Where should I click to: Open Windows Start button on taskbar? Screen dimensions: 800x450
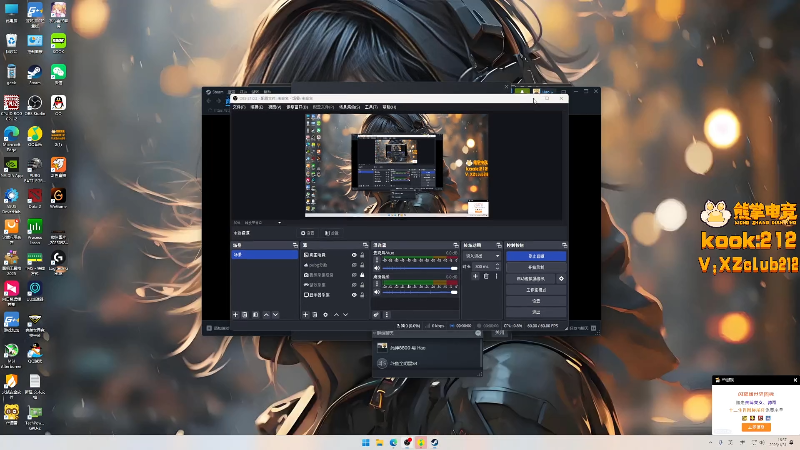click(366, 442)
